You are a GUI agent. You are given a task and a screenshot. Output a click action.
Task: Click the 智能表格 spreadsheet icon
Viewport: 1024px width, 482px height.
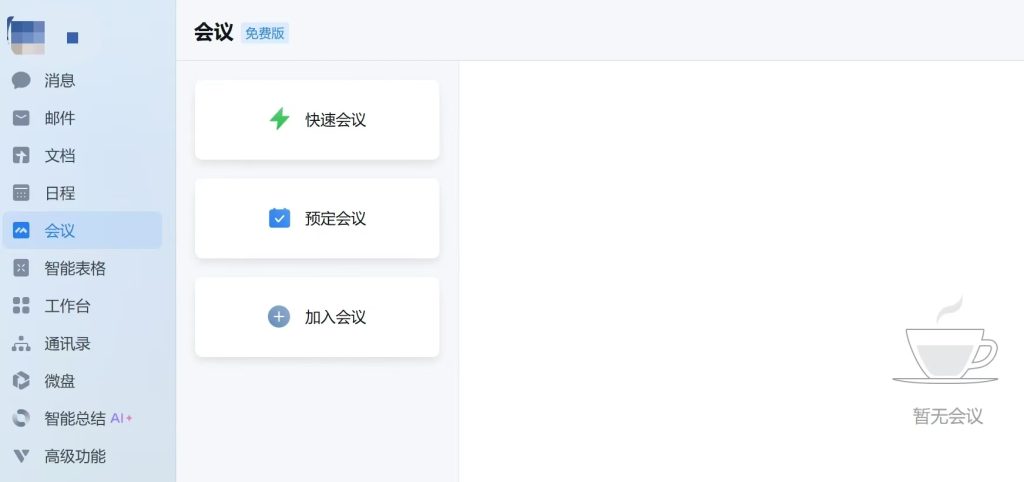pos(21,268)
